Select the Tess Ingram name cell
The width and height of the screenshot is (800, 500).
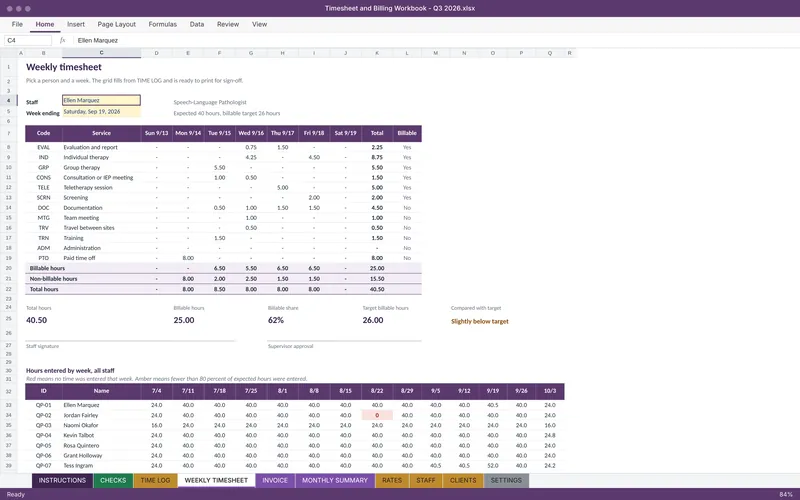pos(101,466)
